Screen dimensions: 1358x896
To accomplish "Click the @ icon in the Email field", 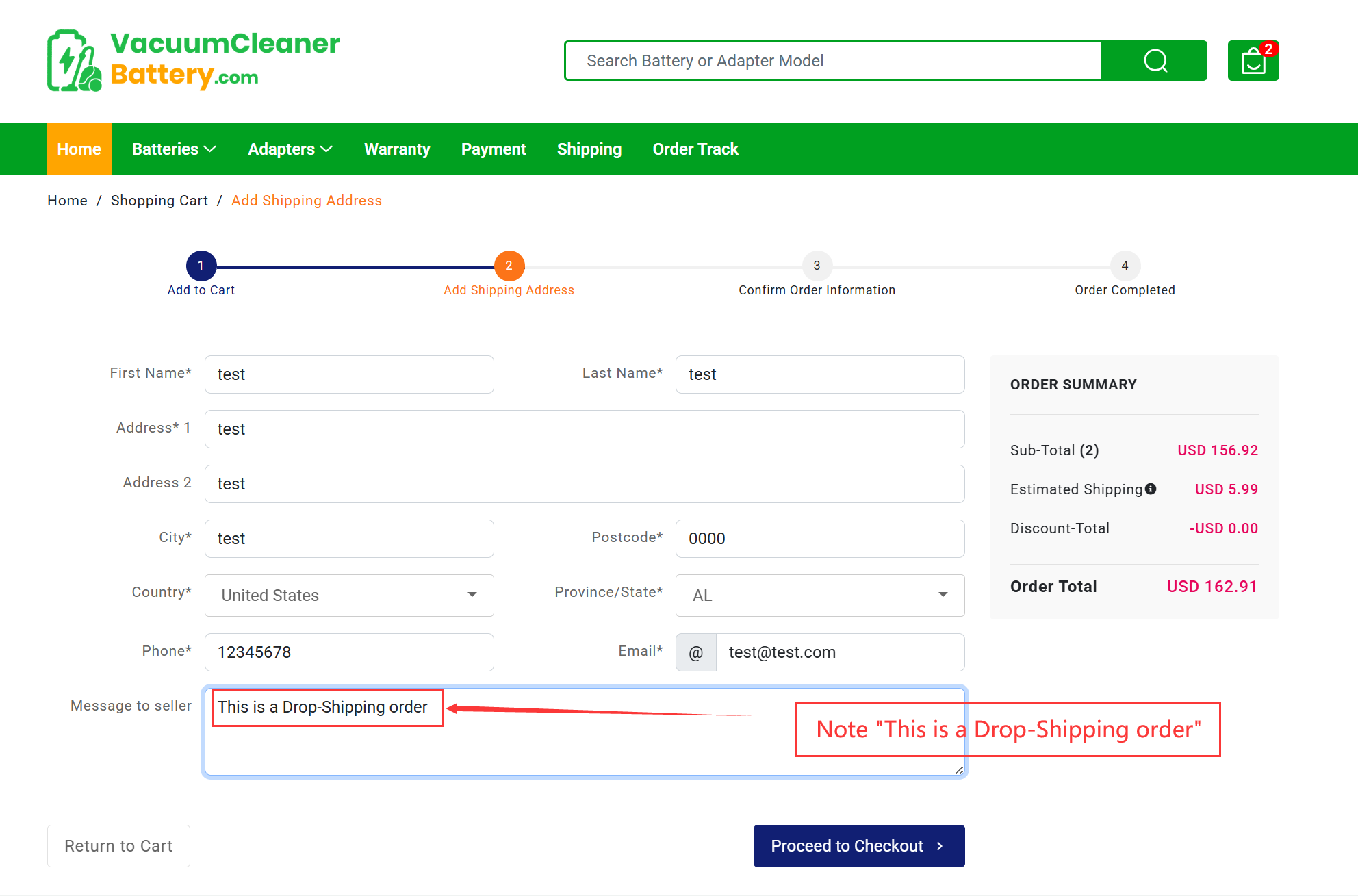I will [x=695, y=652].
